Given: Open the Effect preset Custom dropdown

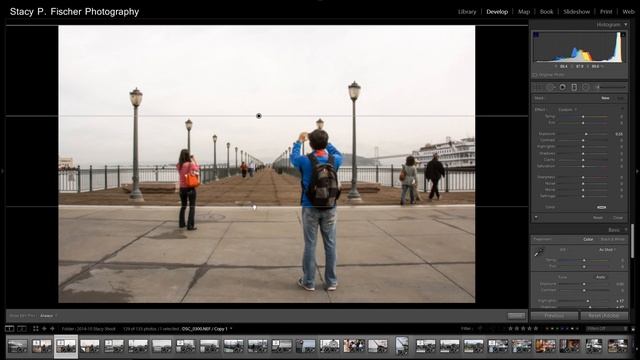Looking at the screenshot, I should coord(568,109).
